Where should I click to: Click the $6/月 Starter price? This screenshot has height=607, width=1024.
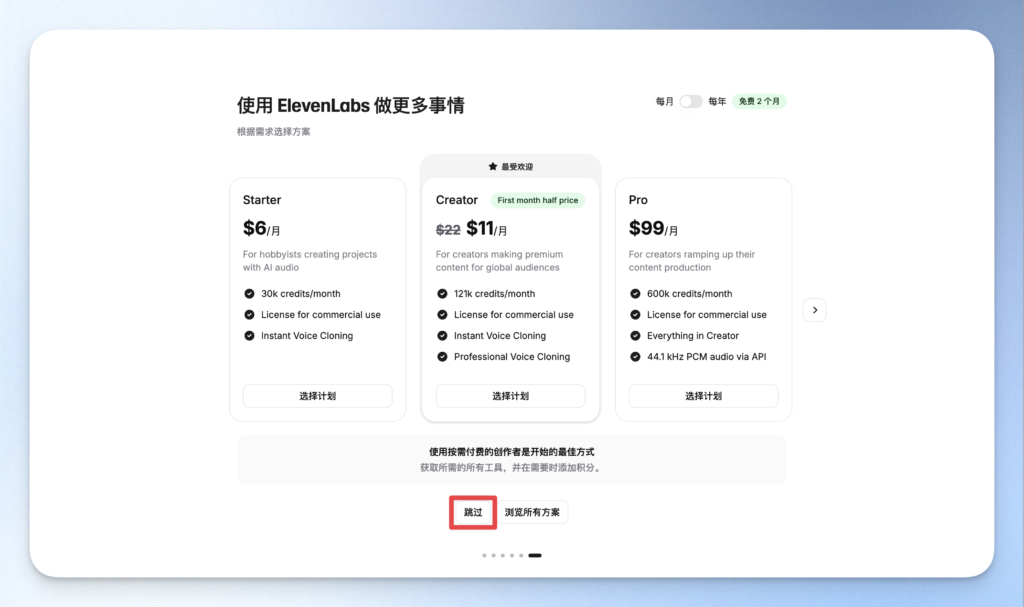[x=261, y=228]
